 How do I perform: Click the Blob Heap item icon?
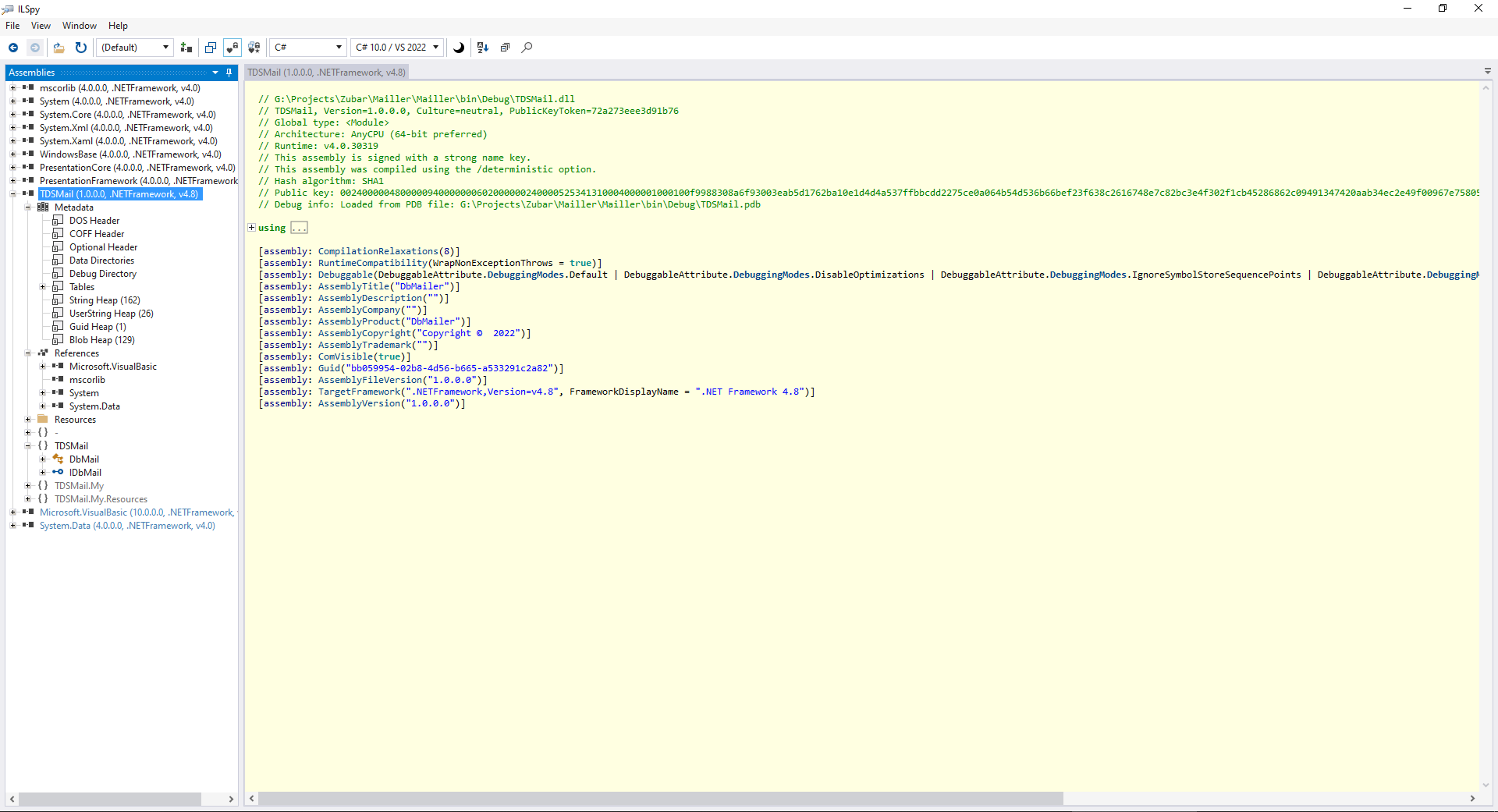[58, 340]
